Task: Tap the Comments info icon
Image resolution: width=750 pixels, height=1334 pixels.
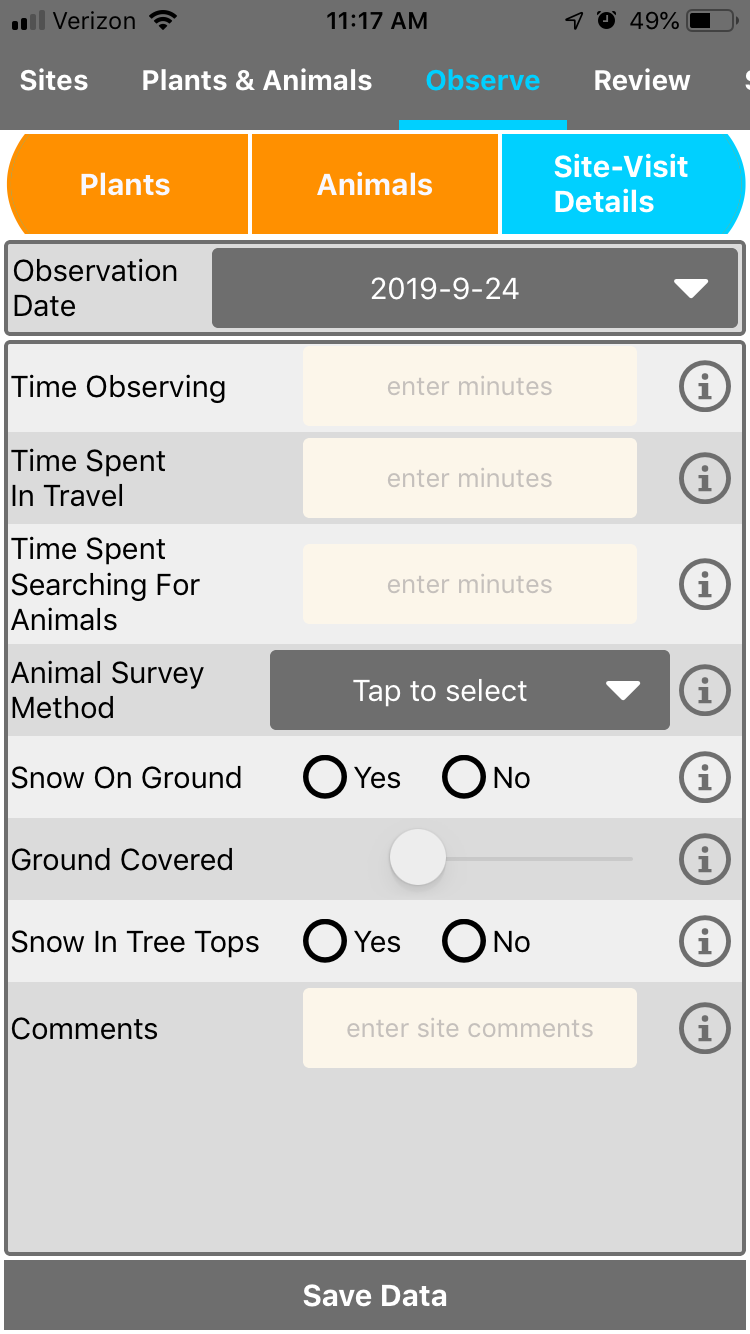Action: coord(704,1028)
